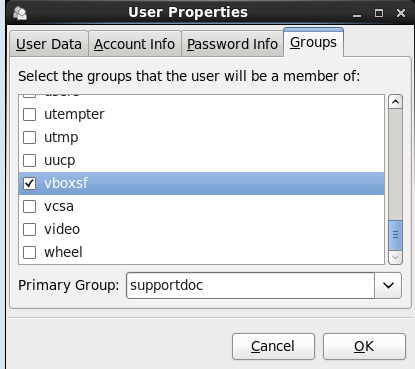Screen dimensions: 415x369
Task: Open the Account Info tab
Action: 134,44
